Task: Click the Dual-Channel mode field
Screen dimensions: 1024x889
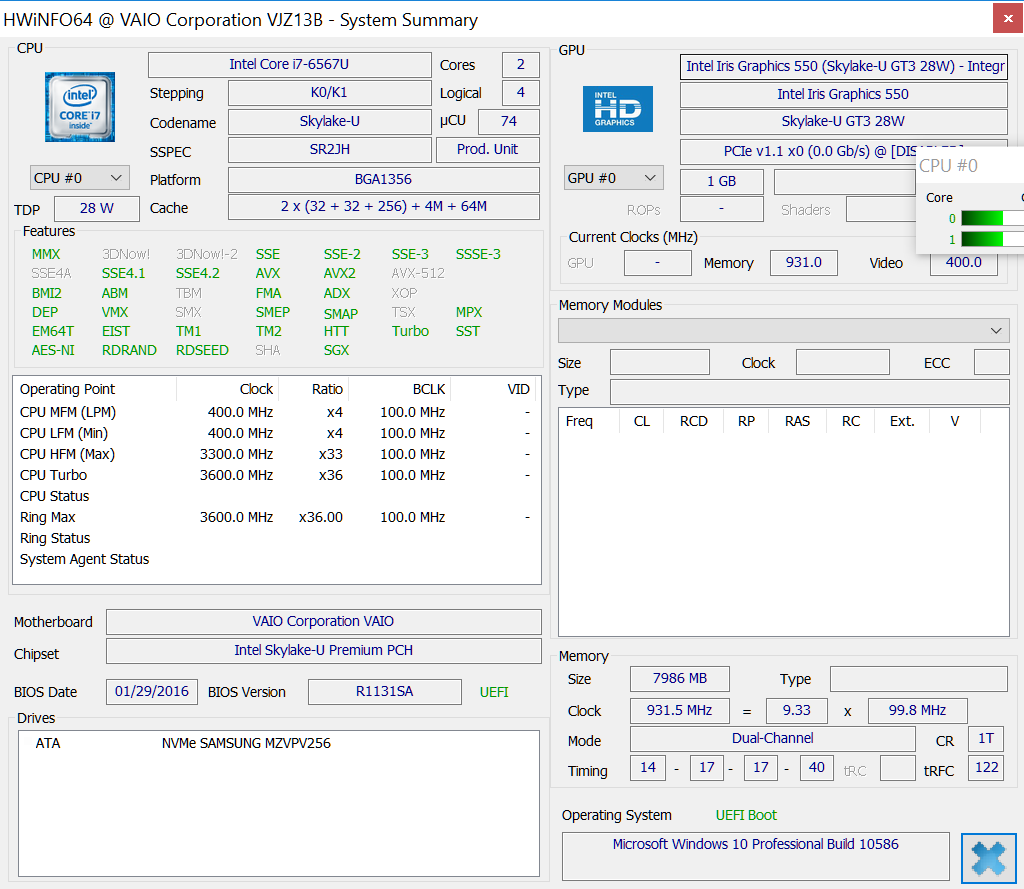Action: (773, 739)
